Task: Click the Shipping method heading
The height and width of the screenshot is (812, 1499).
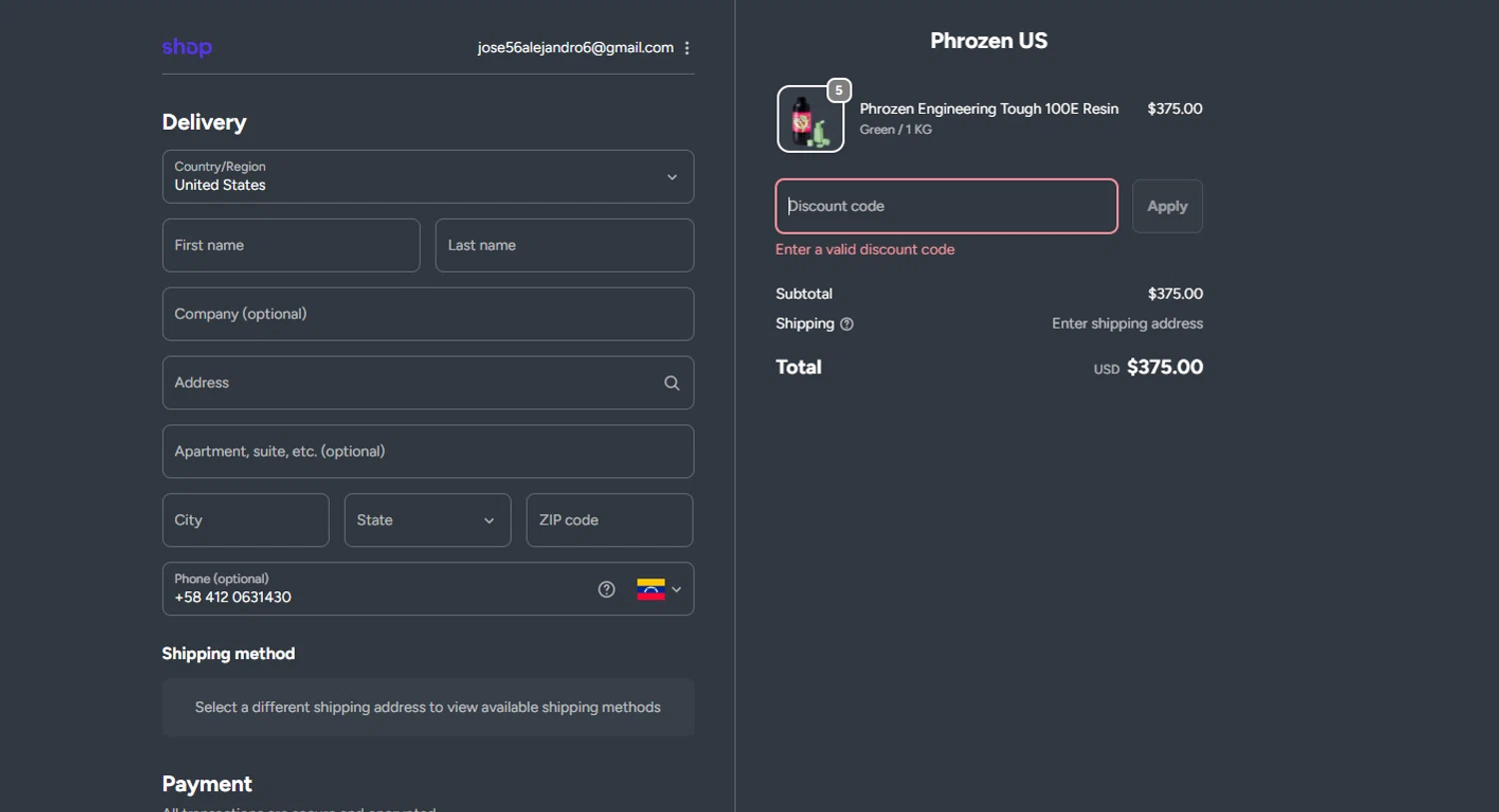Action: pos(229,653)
